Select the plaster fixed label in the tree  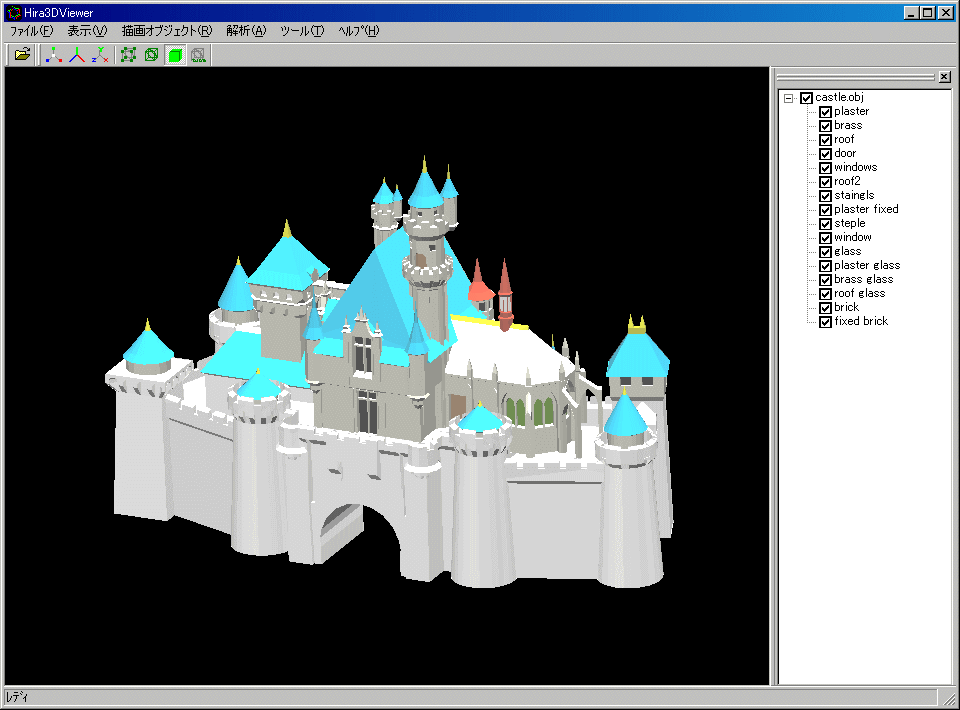point(866,209)
